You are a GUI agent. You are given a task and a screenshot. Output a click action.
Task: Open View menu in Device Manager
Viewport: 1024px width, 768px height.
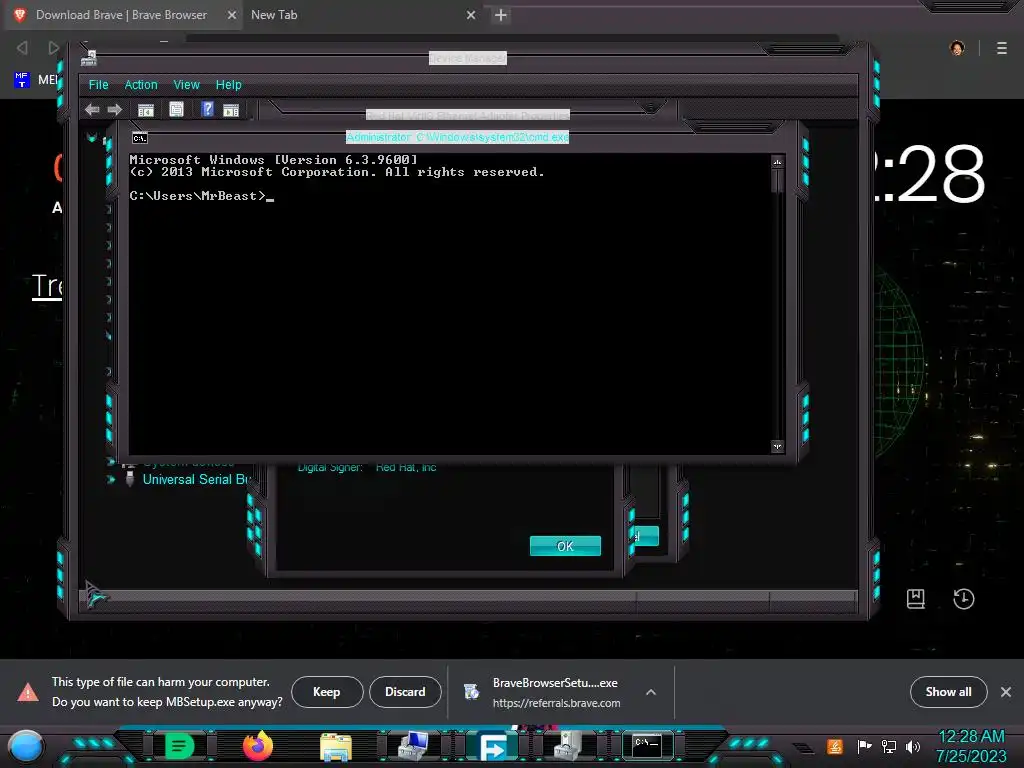(186, 85)
